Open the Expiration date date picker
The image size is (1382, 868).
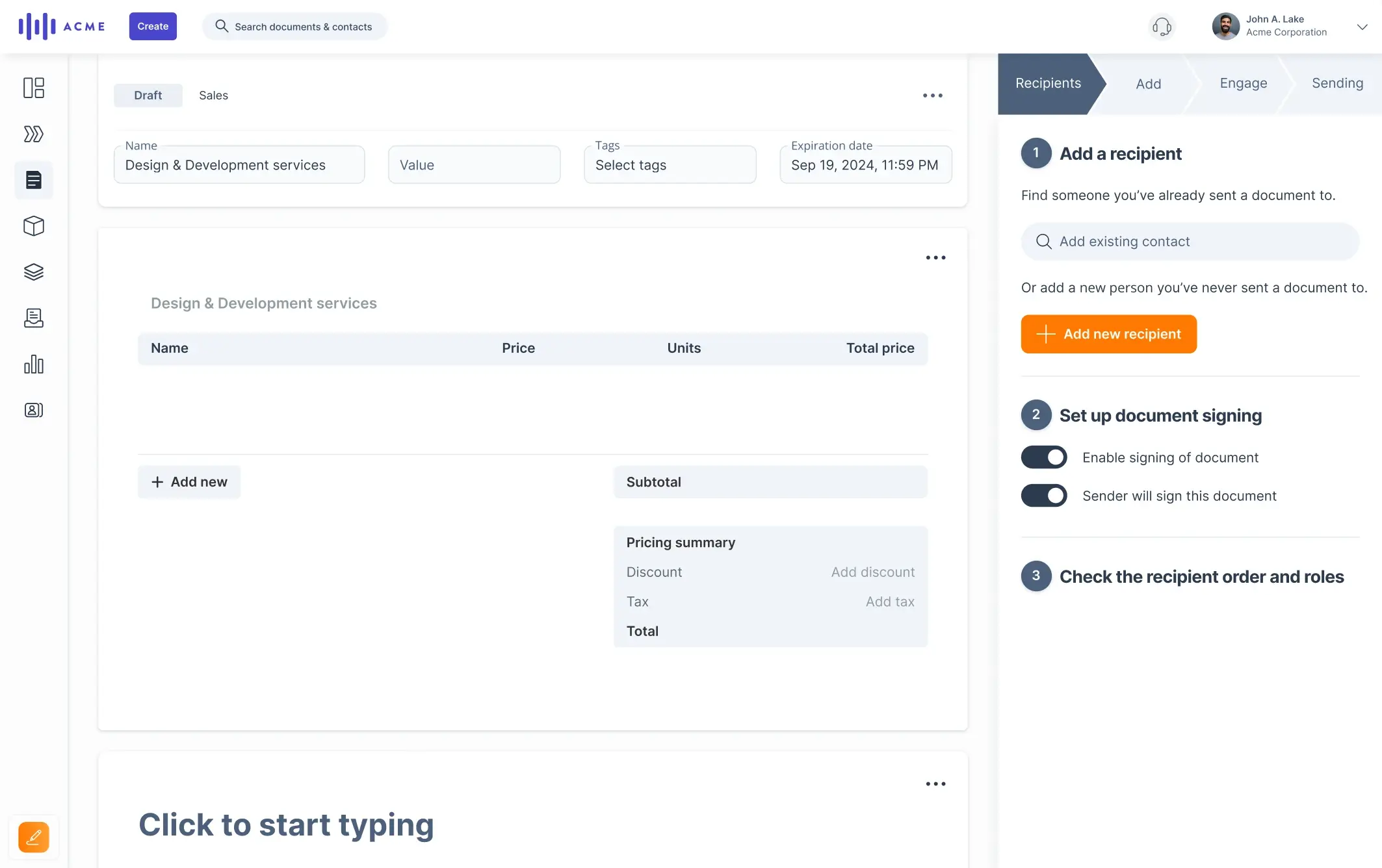tap(864, 164)
